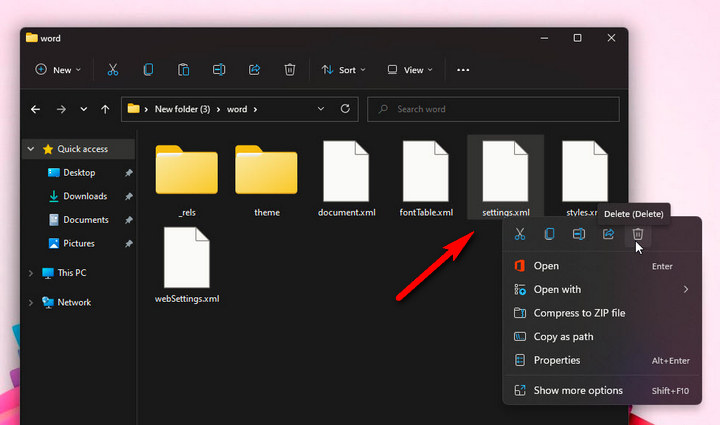This screenshot has height=425, width=720.
Task: Select the webSettings.xml file
Action: pos(187,265)
